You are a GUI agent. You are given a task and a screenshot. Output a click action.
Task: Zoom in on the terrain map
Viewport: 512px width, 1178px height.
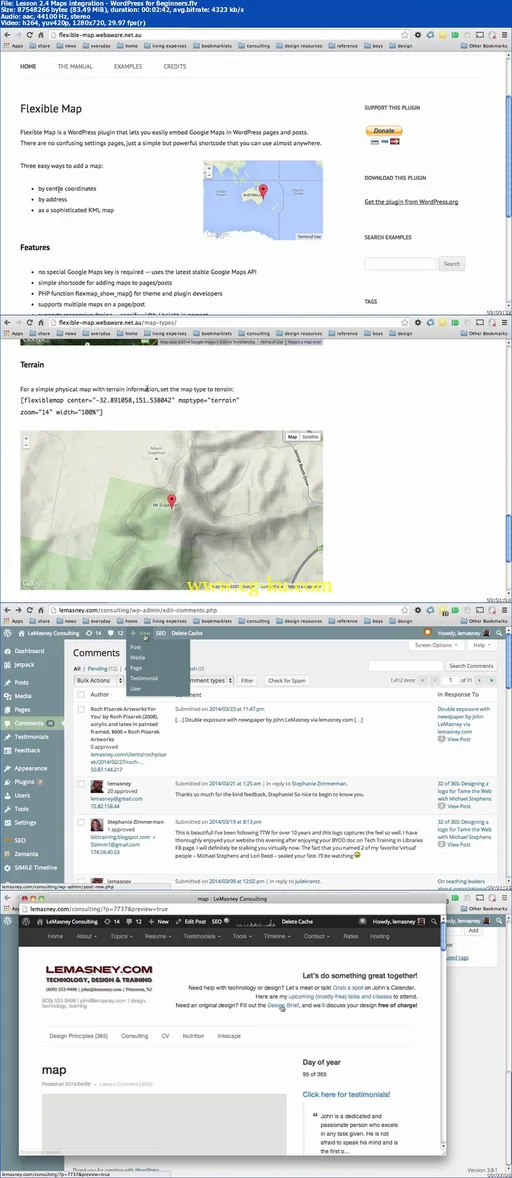point(26,437)
